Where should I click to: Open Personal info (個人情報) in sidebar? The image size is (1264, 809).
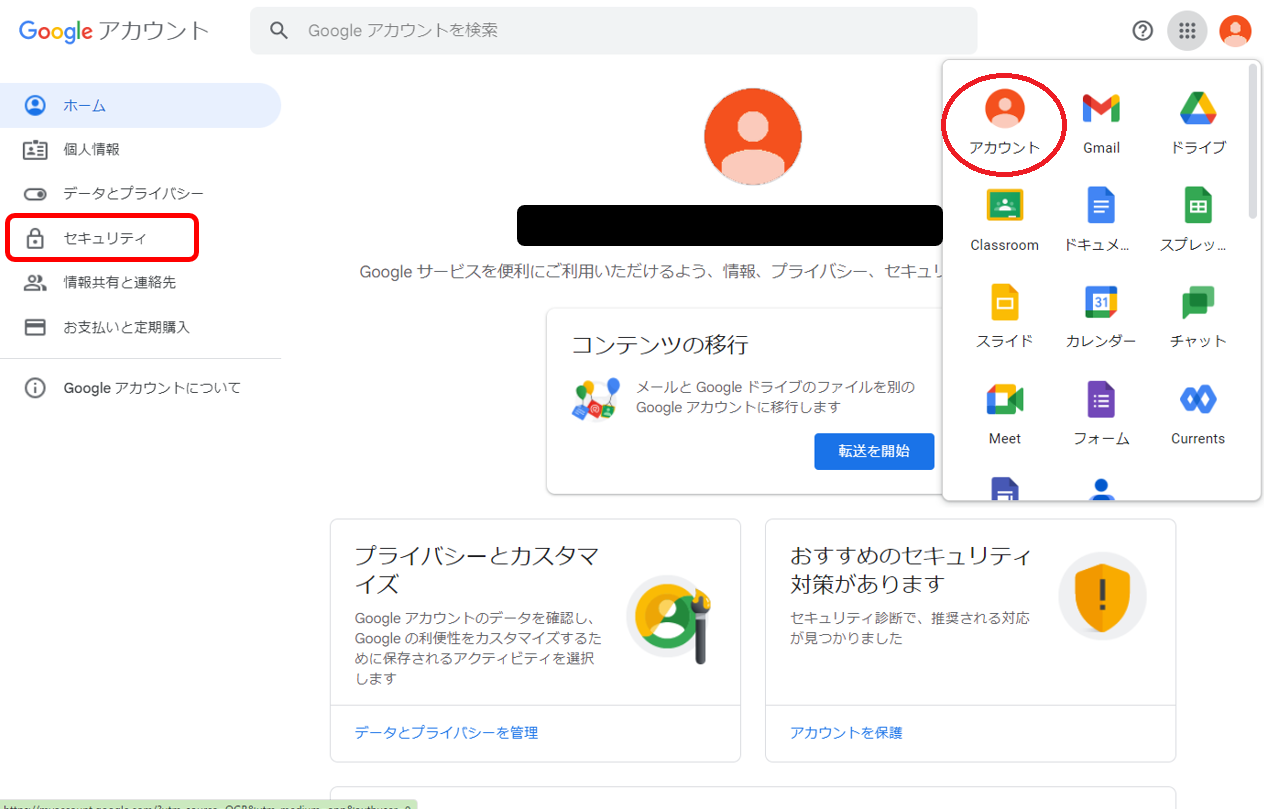click(x=140, y=149)
